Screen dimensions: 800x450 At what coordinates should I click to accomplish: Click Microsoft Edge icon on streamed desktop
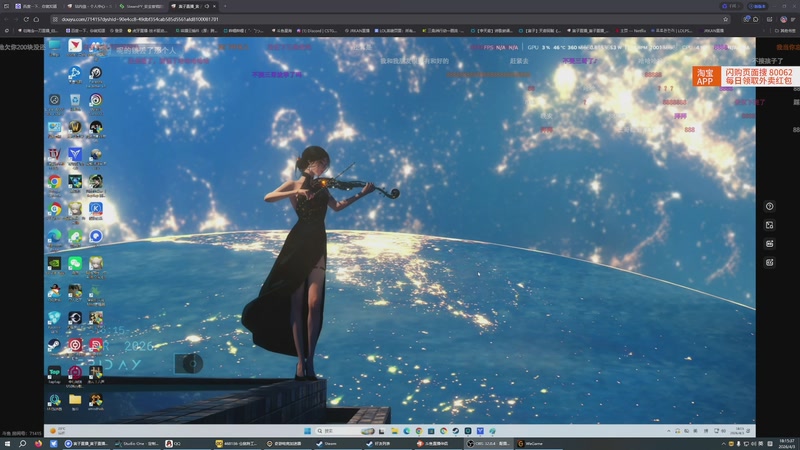55,237
